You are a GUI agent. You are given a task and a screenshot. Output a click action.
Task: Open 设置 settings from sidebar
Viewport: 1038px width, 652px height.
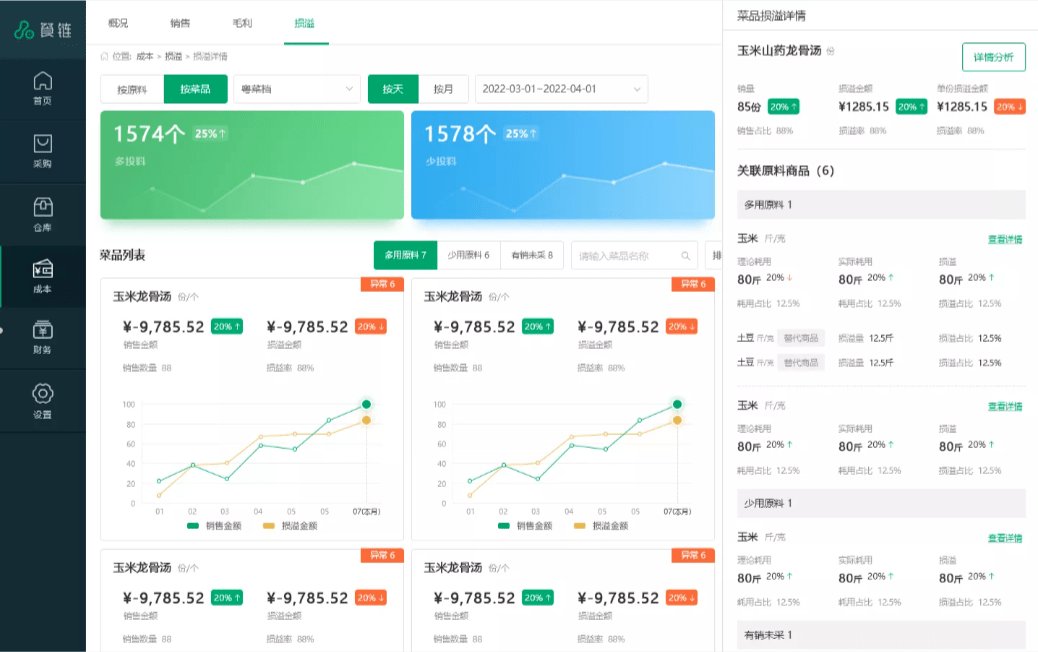42,400
